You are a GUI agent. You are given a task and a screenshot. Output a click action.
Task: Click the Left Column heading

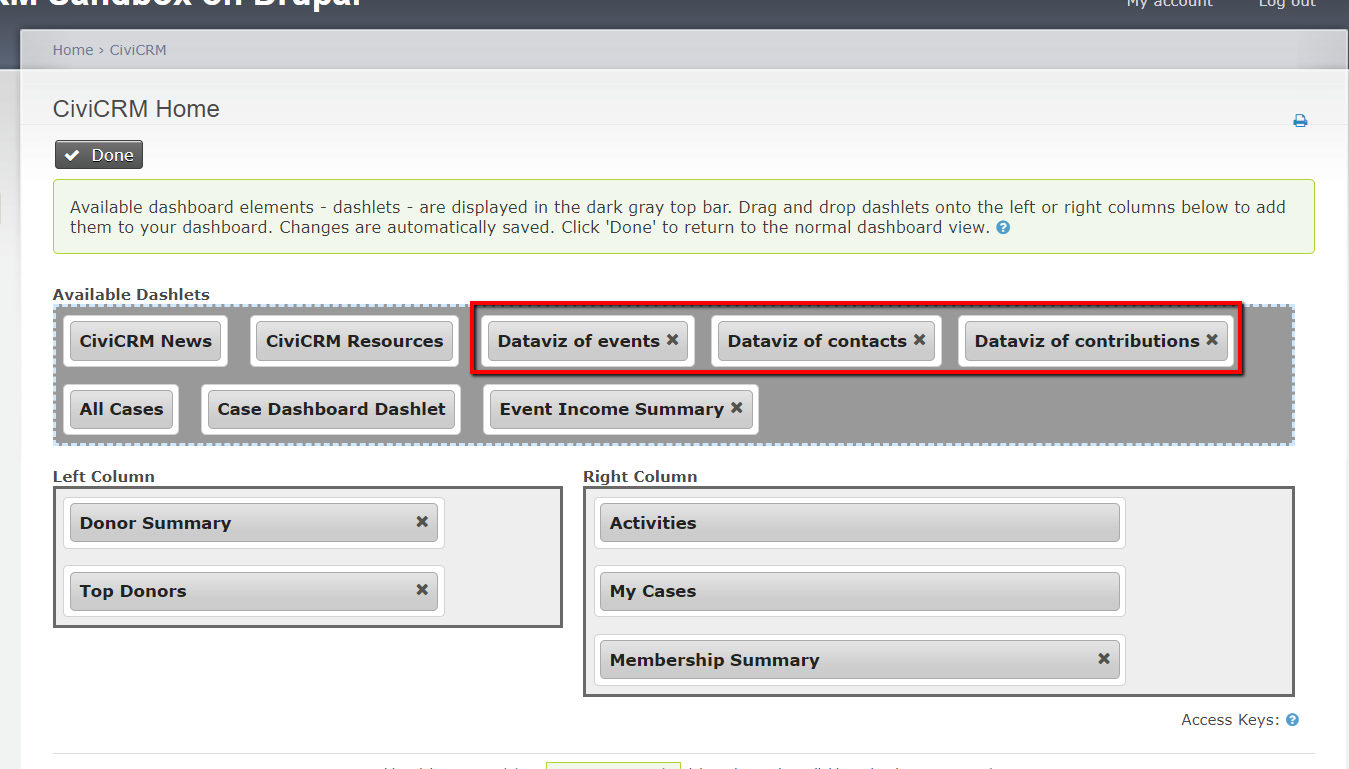(104, 476)
